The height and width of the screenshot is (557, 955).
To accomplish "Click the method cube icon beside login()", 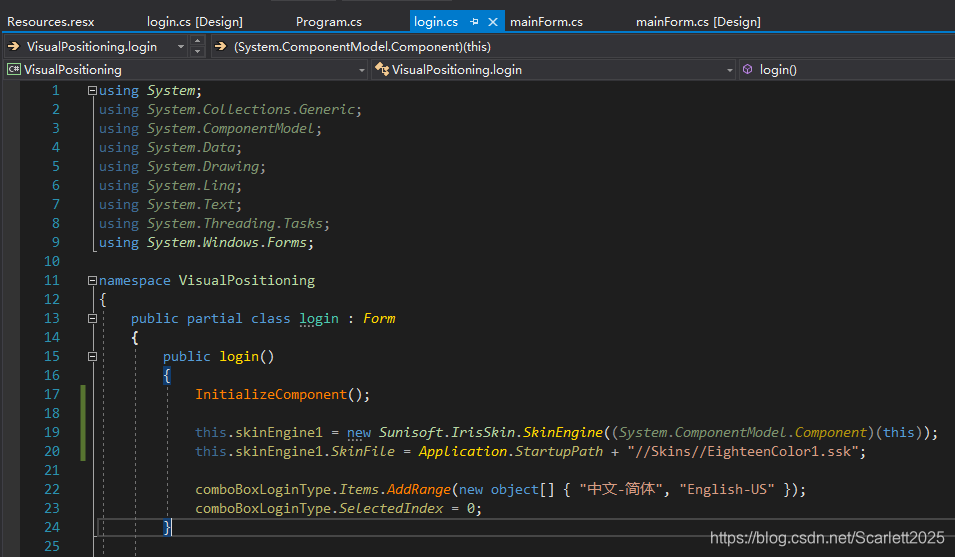I will (747, 69).
